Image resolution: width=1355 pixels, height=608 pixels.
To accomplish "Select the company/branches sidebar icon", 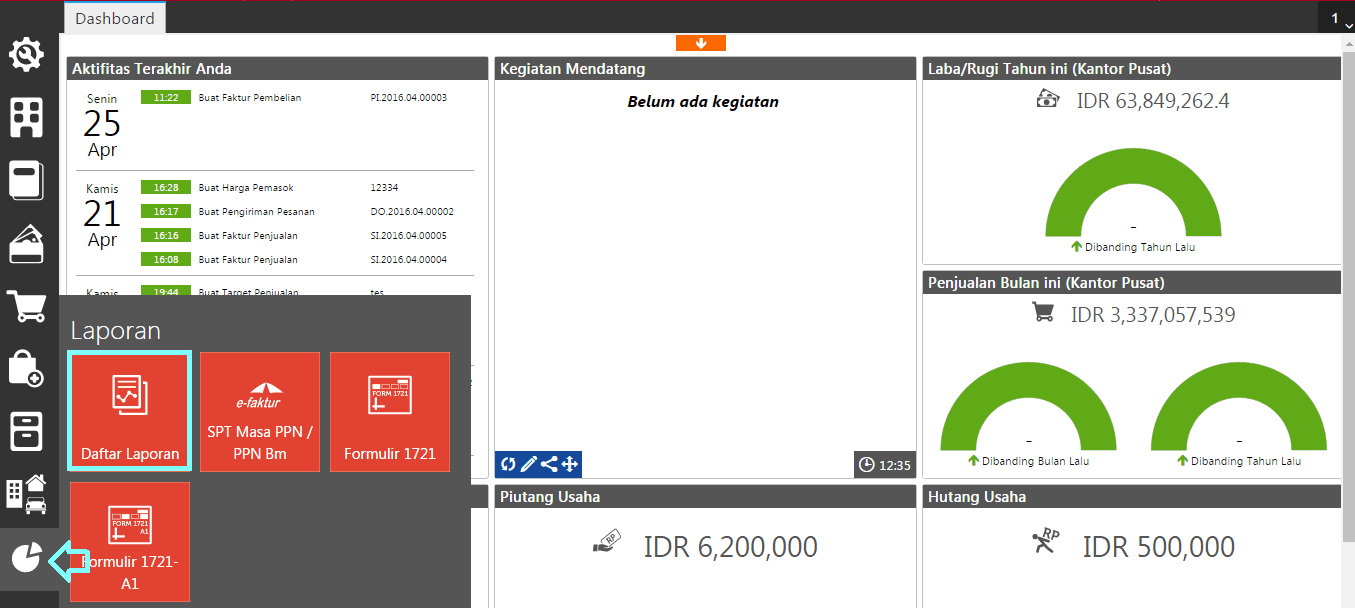I will click(27, 117).
